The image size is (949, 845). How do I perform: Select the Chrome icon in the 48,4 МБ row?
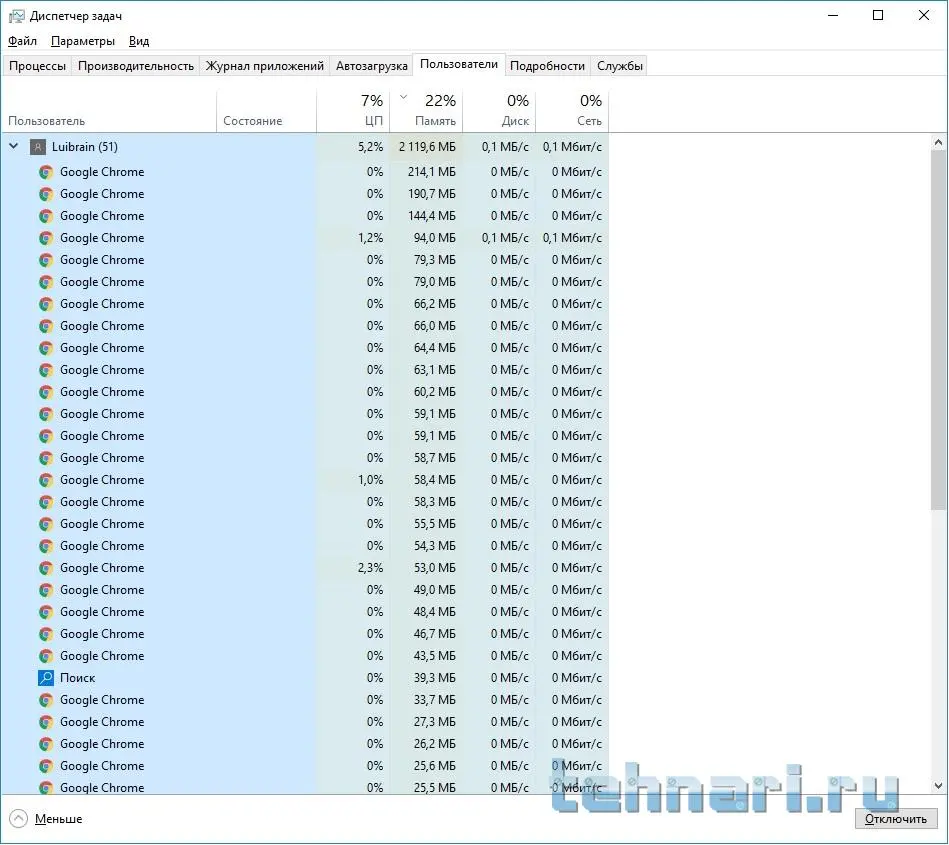tap(46, 613)
